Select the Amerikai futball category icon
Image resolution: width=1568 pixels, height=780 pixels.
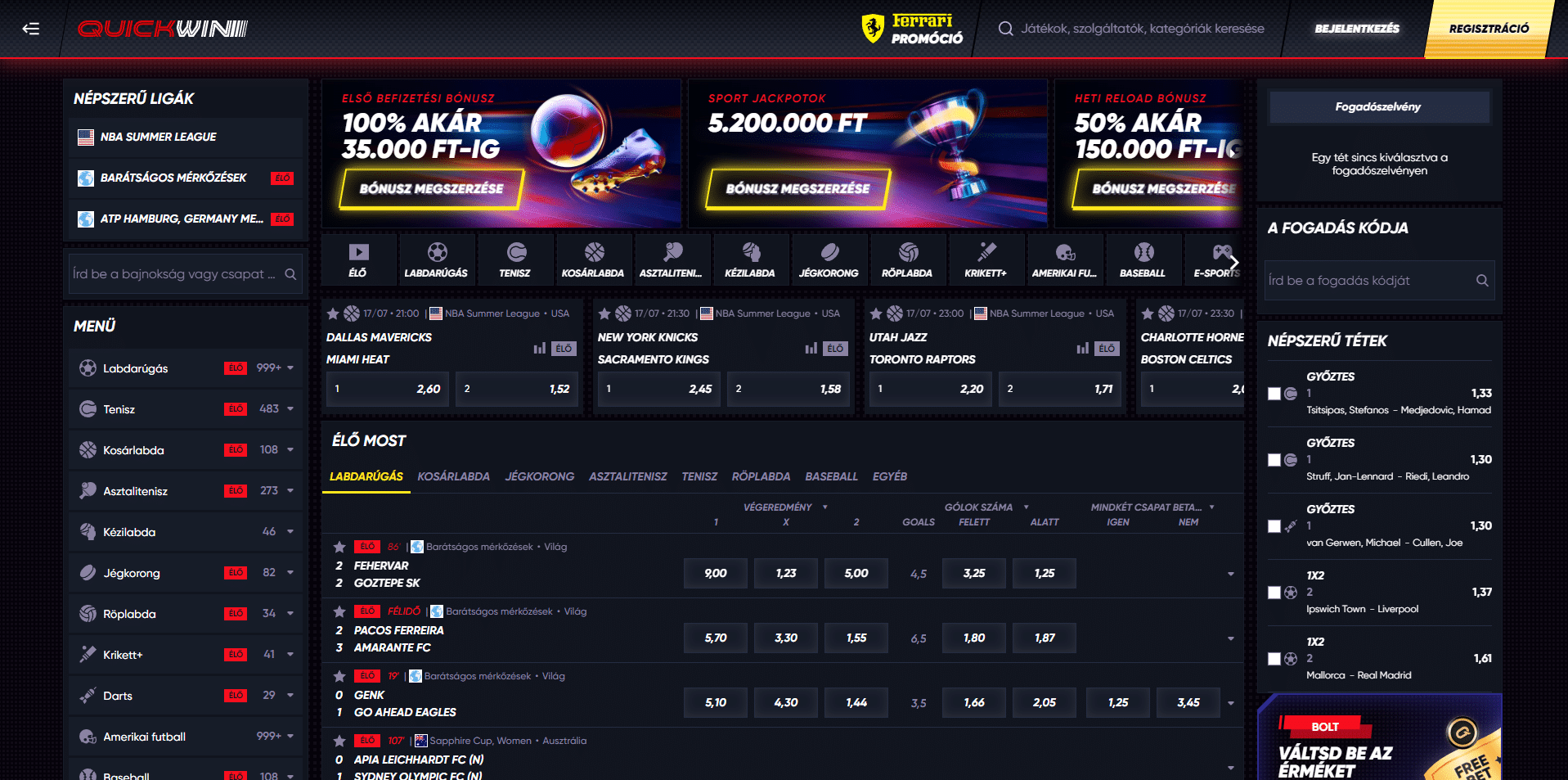(x=1065, y=252)
